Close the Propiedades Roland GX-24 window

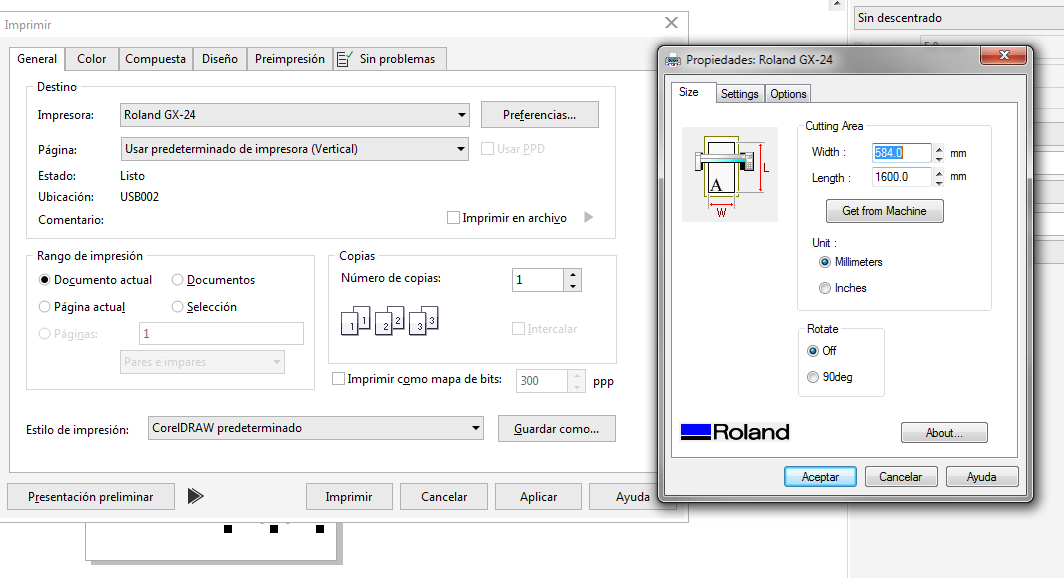point(1004,55)
